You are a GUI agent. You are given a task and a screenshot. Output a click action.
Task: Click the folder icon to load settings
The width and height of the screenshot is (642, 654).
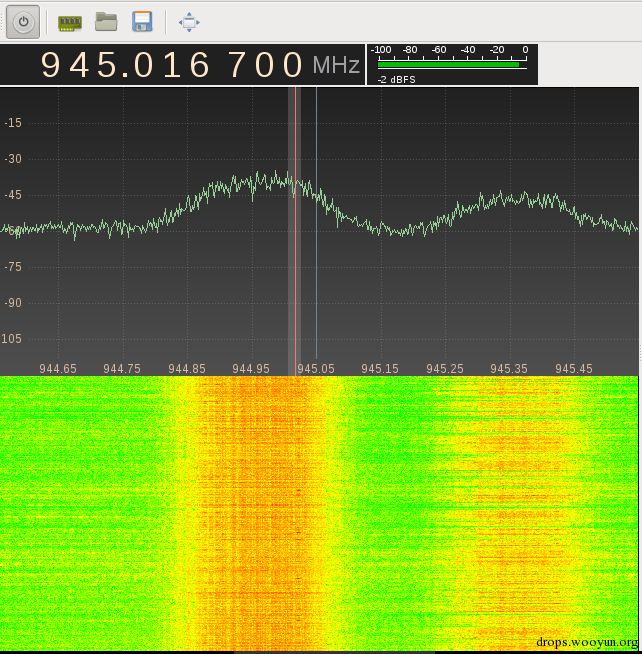[106, 21]
